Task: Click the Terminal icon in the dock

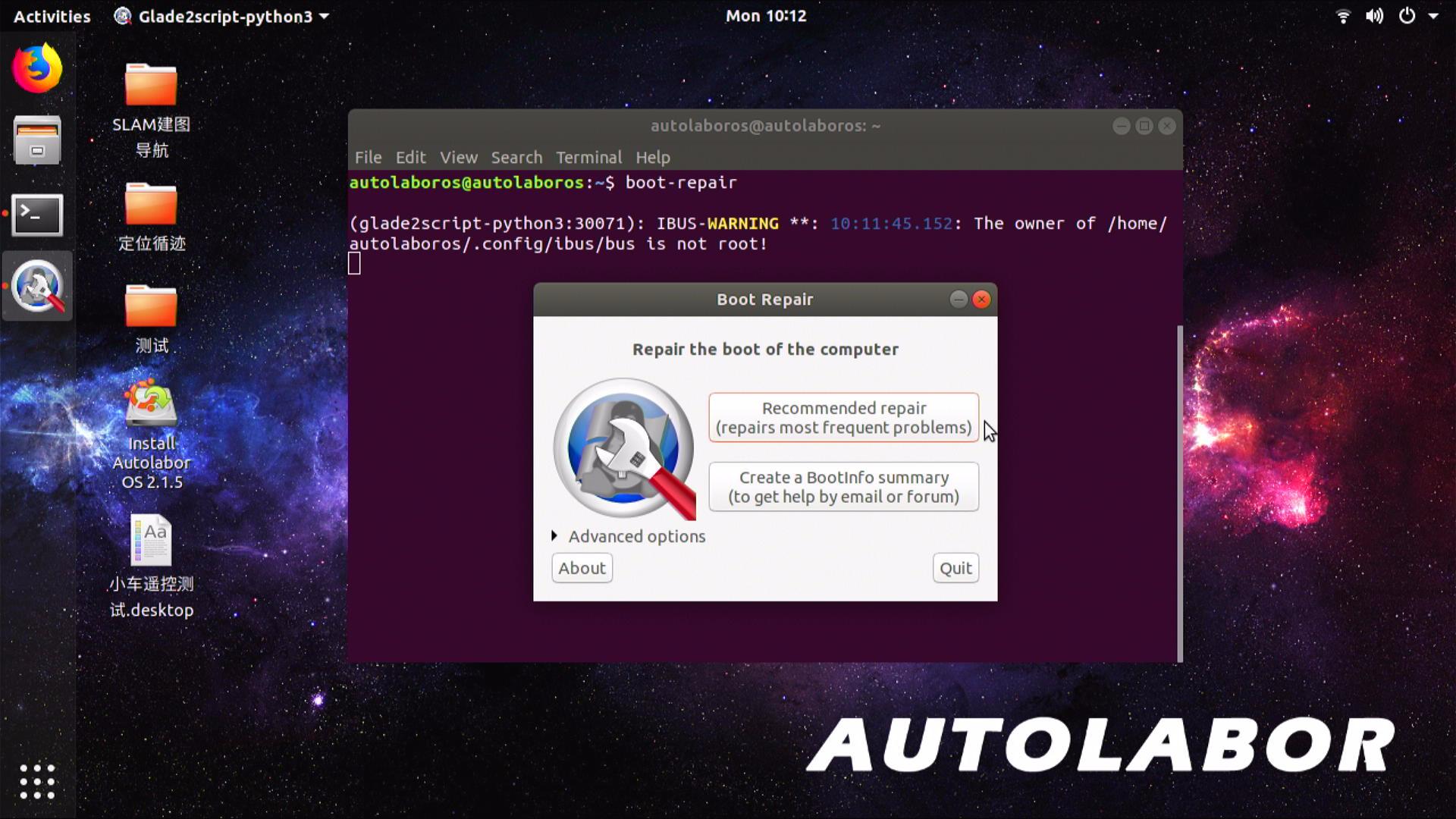Action: 36,215
